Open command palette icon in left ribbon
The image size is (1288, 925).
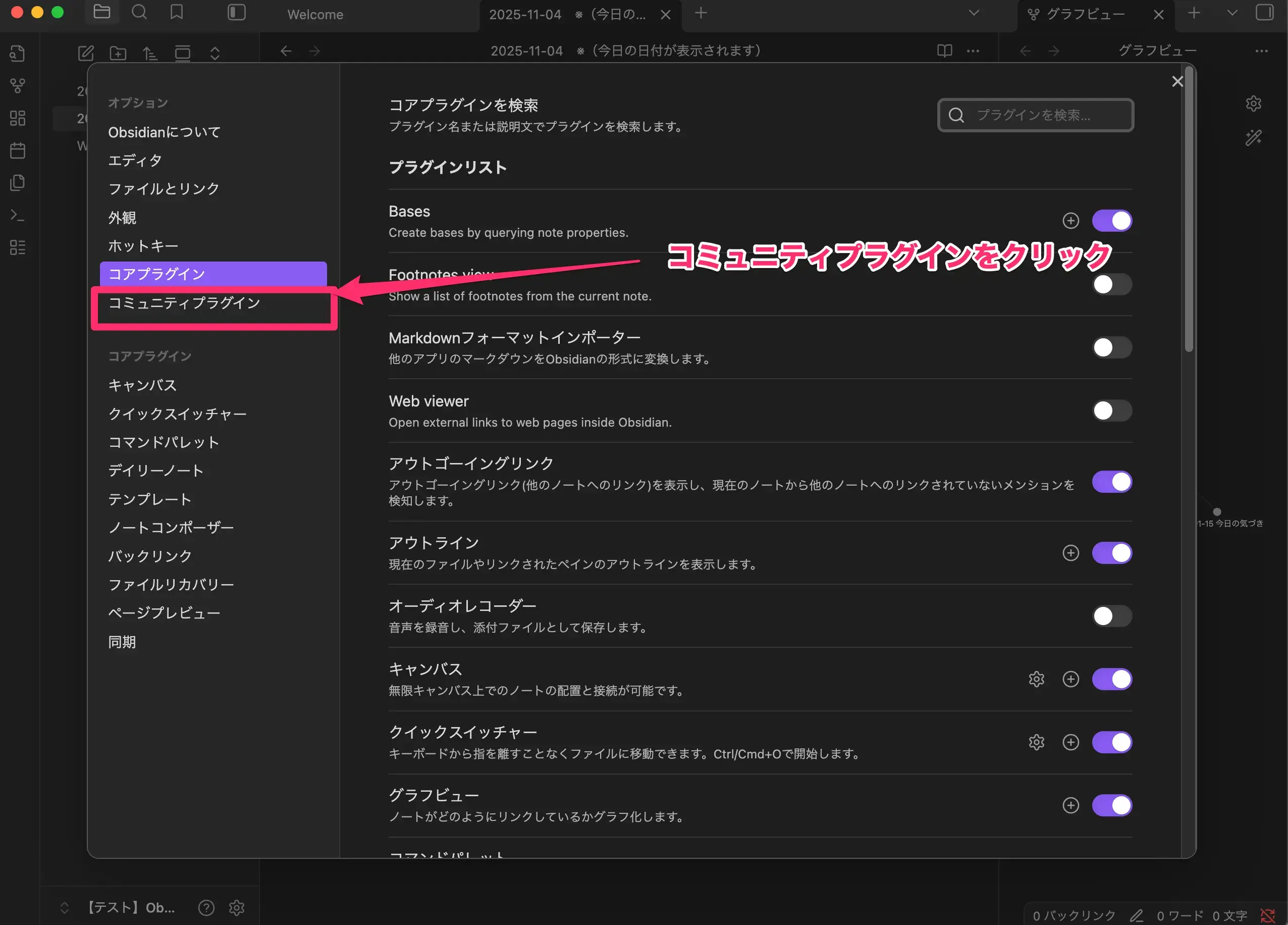(18, 215)
